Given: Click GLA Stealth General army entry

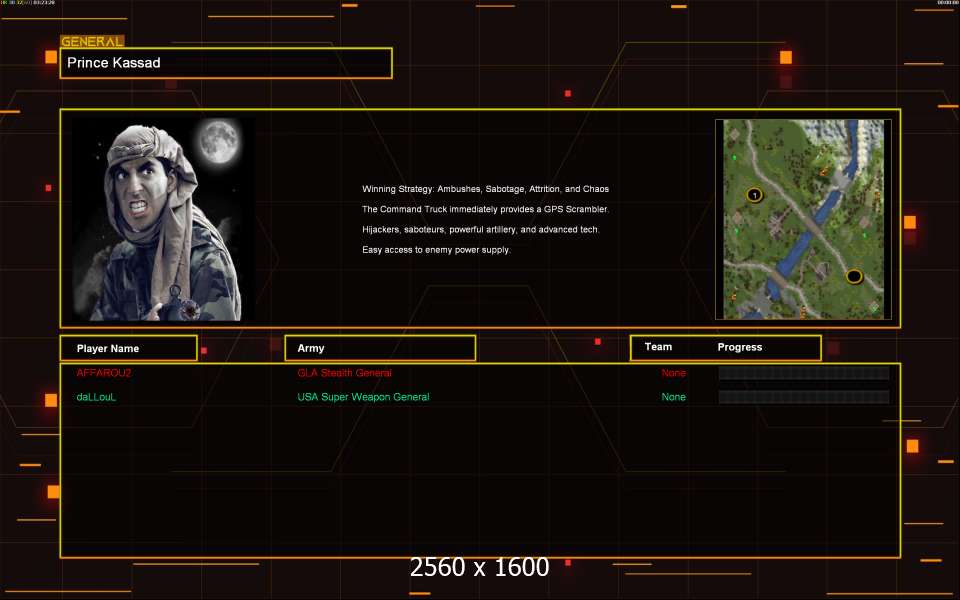Looking at the screenshot, I should (x=344, y=373).
